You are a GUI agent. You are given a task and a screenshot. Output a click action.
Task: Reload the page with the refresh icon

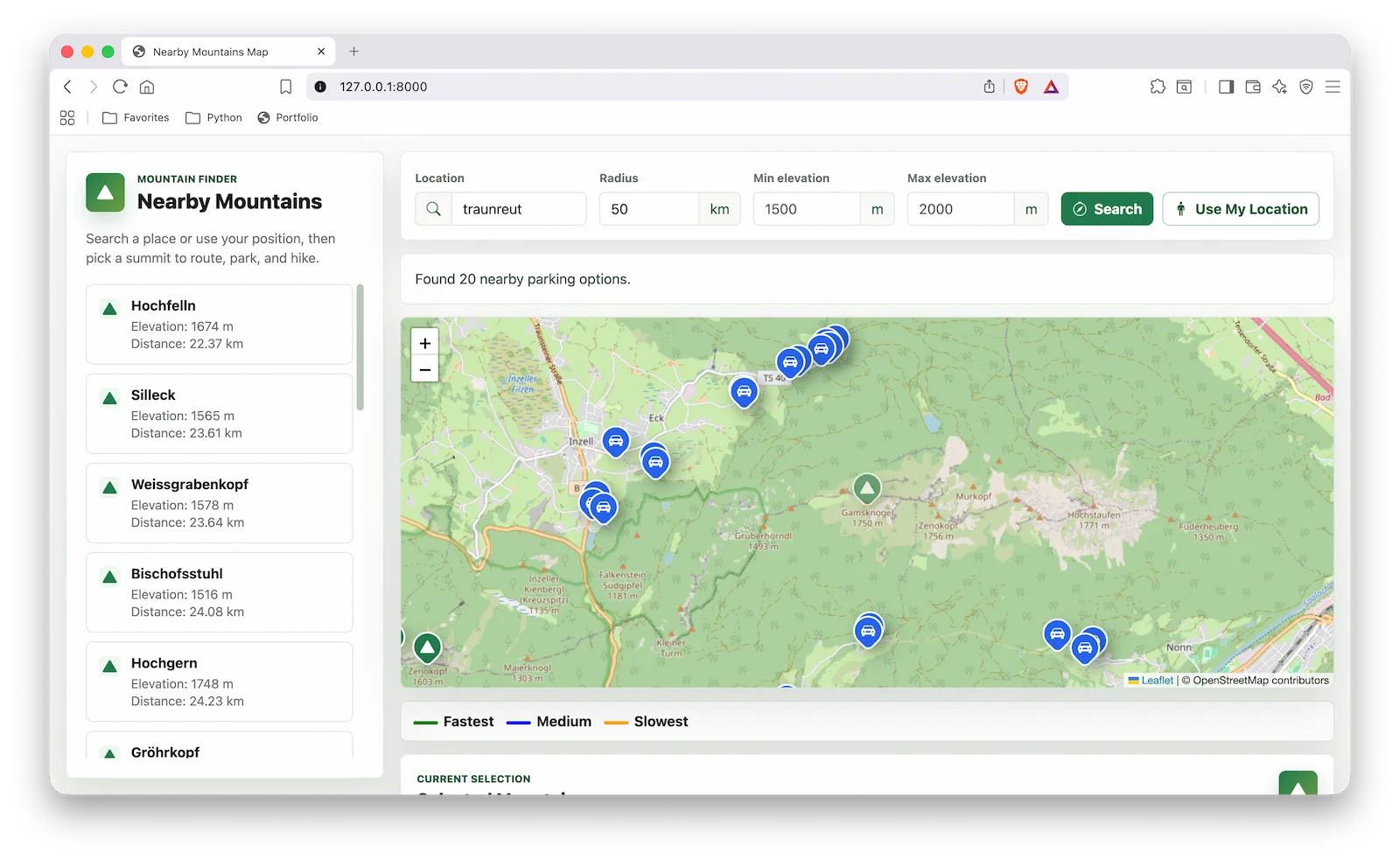click(x=120, y=87)
